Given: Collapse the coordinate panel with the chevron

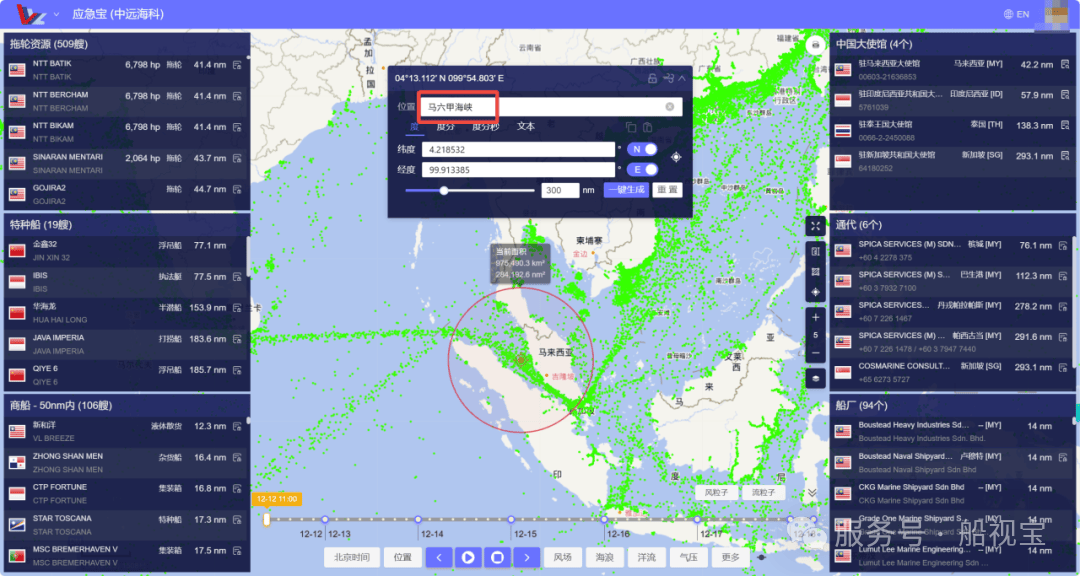Looking at the screenshot, I should [x=683, y=78].
